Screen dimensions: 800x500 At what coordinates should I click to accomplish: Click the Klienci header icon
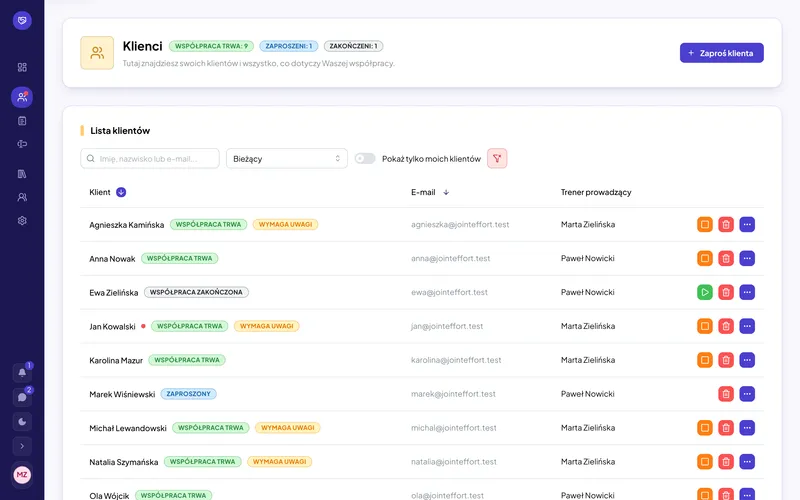[x=97, y=53]
